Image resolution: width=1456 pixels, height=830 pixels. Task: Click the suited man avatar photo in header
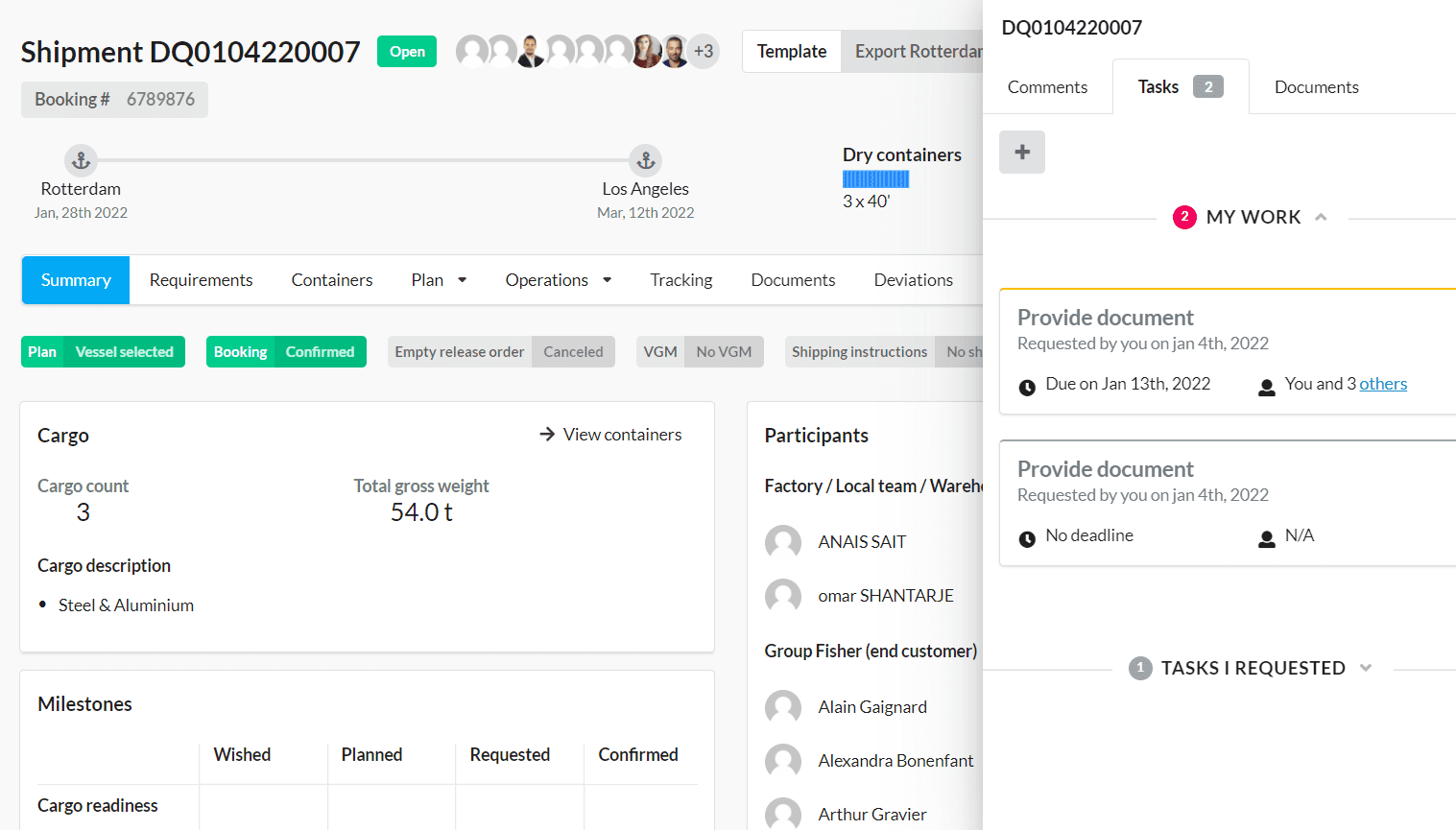click(x=531, y=51)
